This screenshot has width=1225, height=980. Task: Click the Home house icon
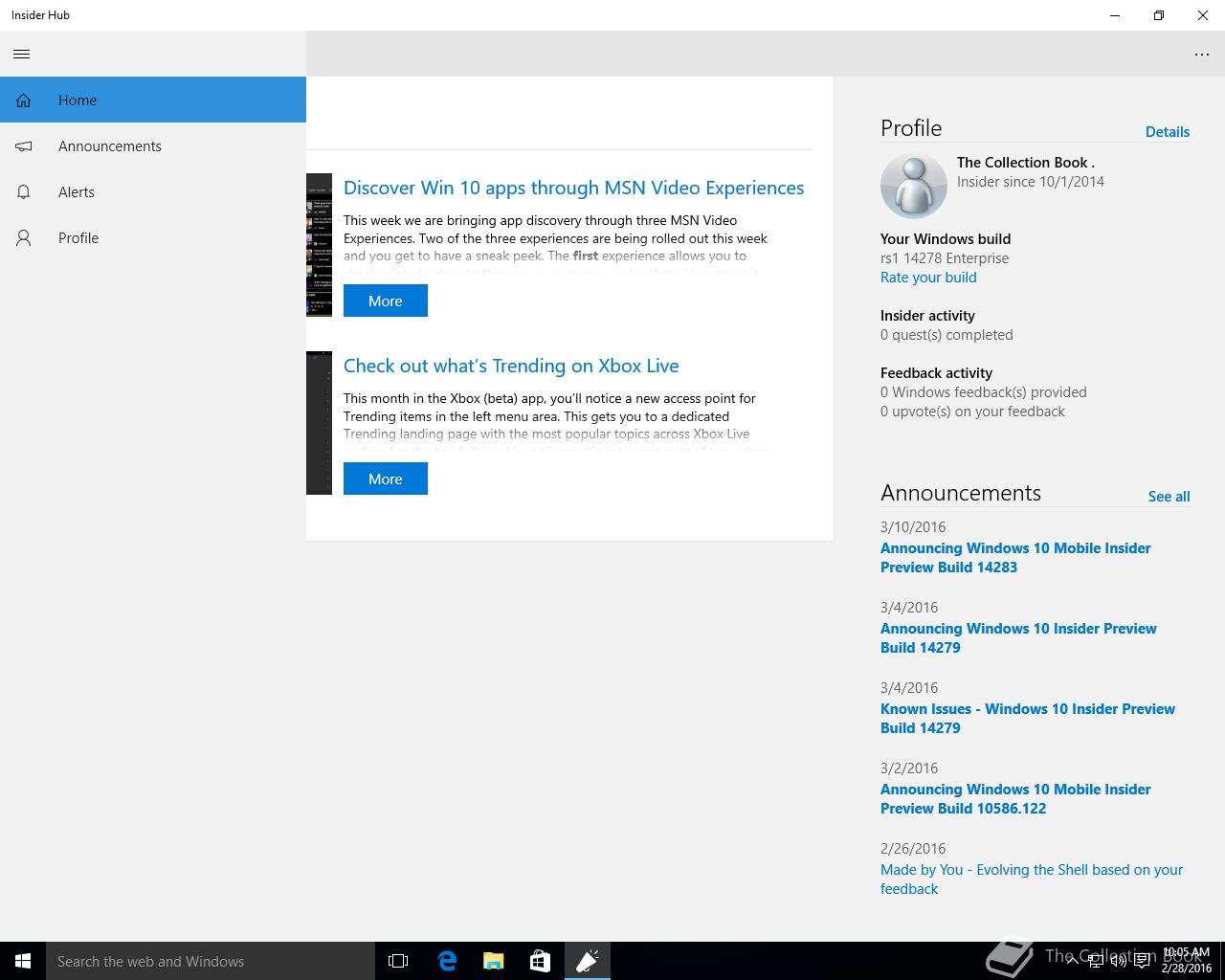tap(24, 100)
